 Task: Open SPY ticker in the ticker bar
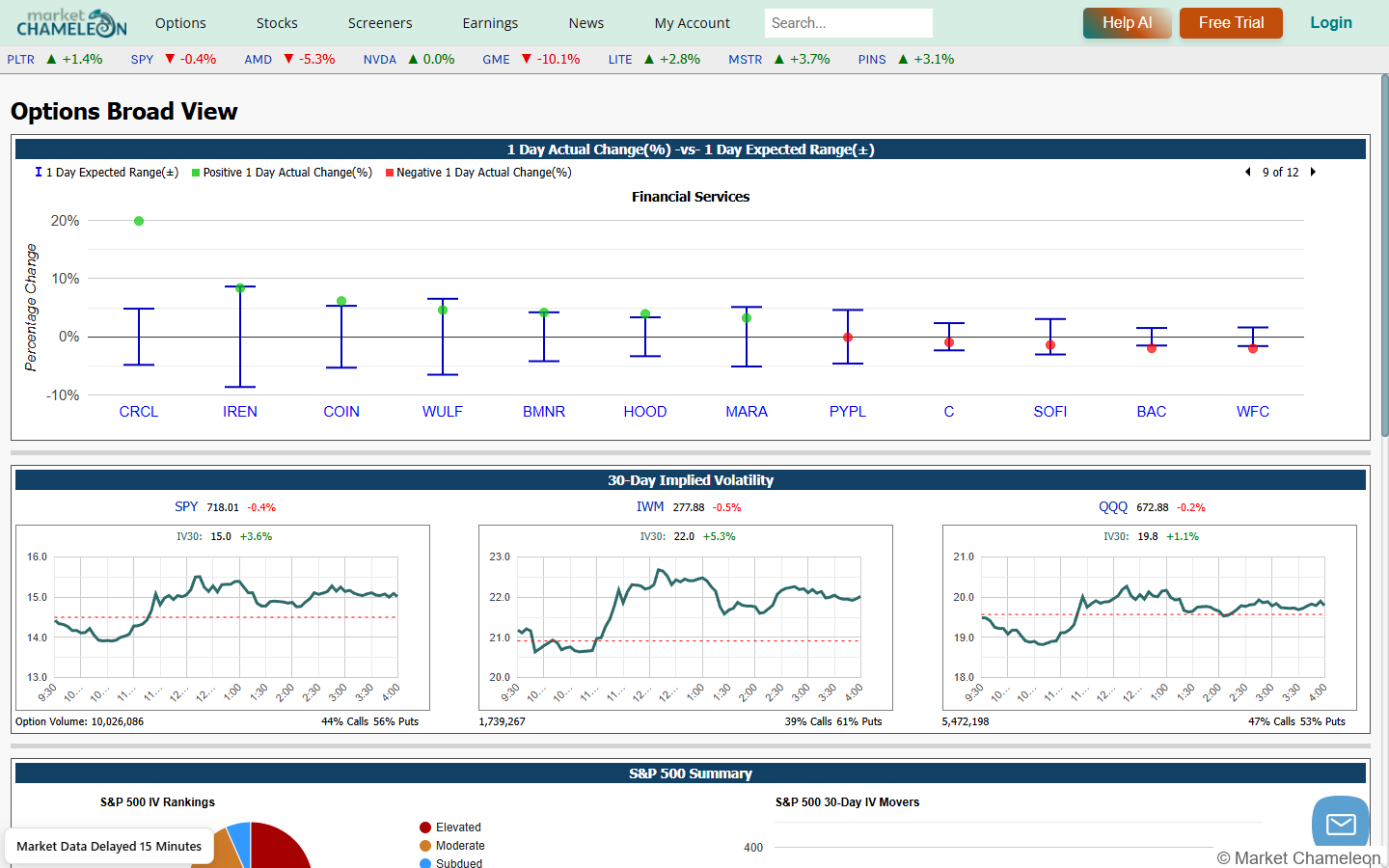tap(142, 60)
